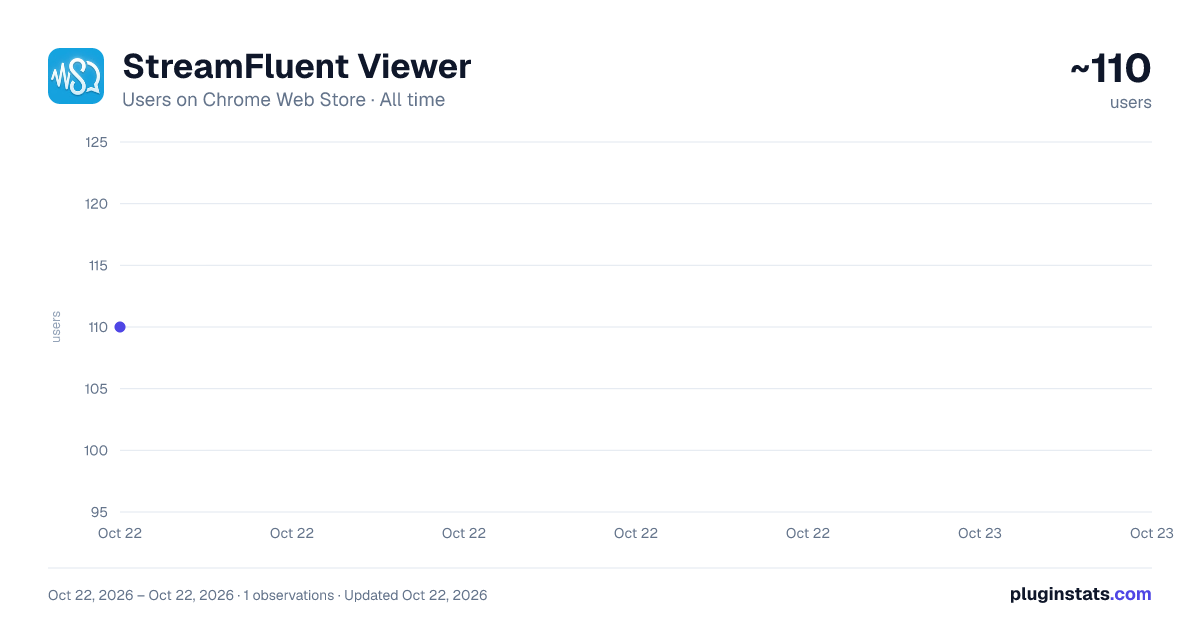Select the 'Users on Chrome Web Store · All time' subtitle
Viewport: 1200px width, 630px height.
pyautogui.click(x=283, y=100)
